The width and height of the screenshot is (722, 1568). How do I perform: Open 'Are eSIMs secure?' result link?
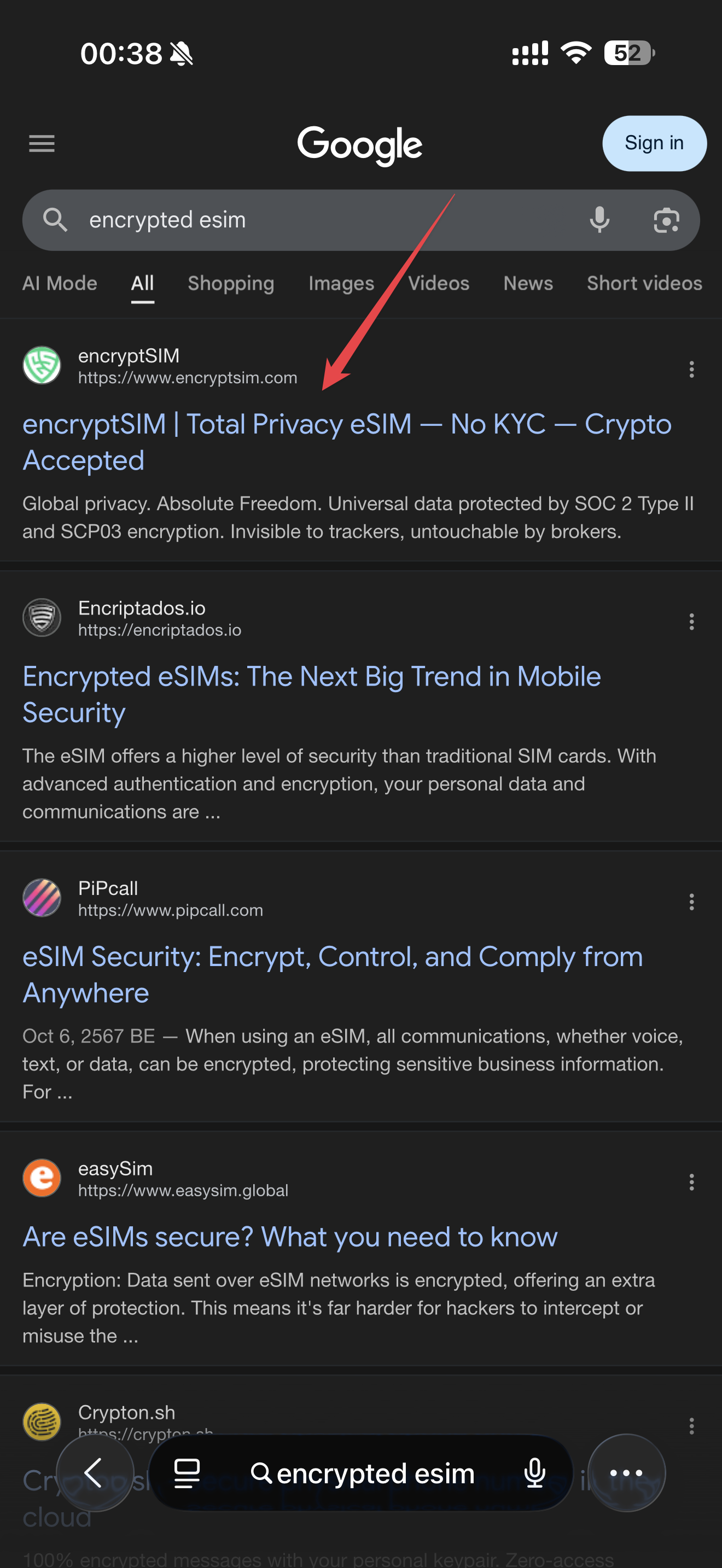(x=290, y=1236)
